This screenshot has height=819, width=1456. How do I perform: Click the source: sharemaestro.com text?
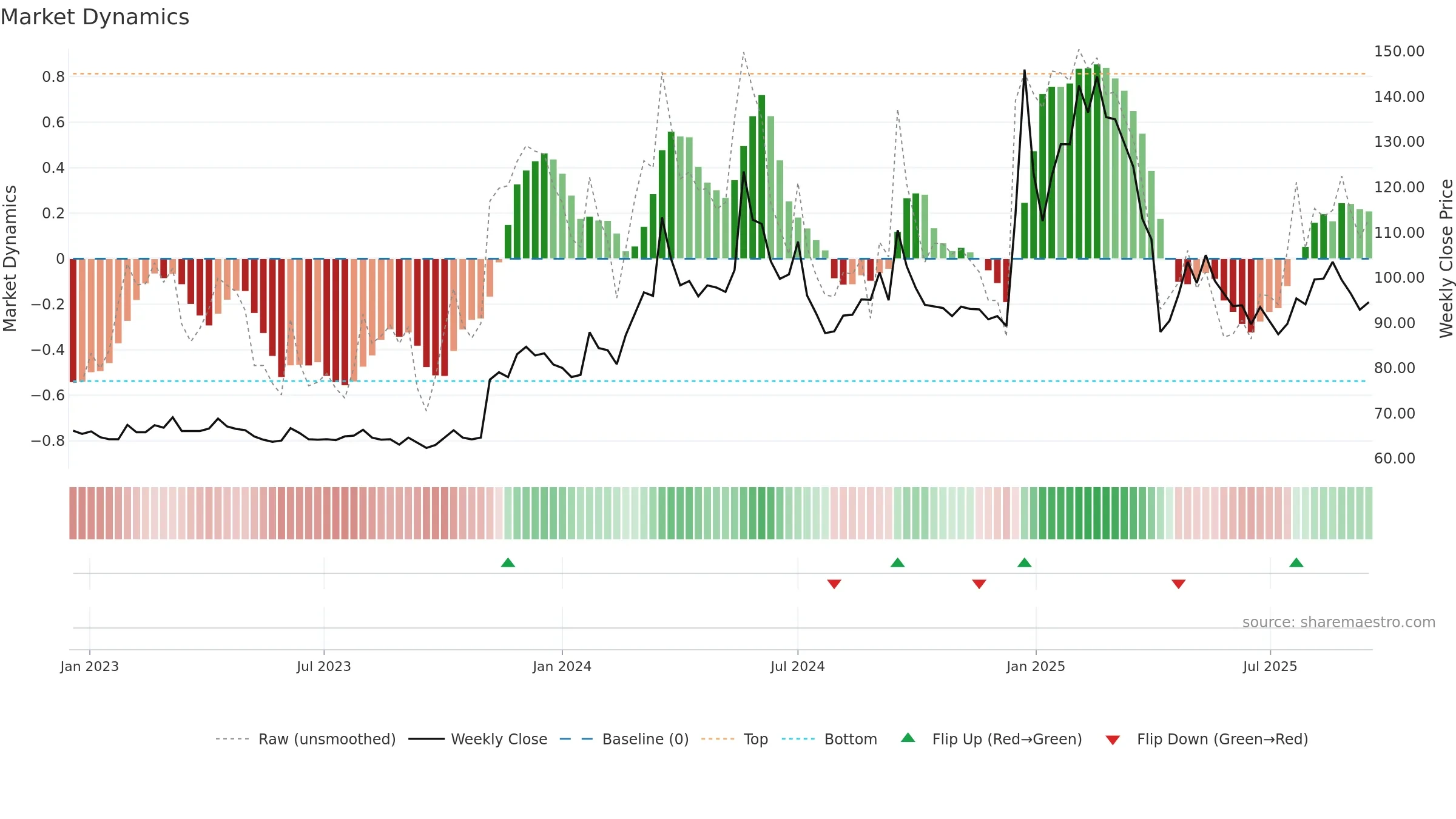tap(1339, 622)
